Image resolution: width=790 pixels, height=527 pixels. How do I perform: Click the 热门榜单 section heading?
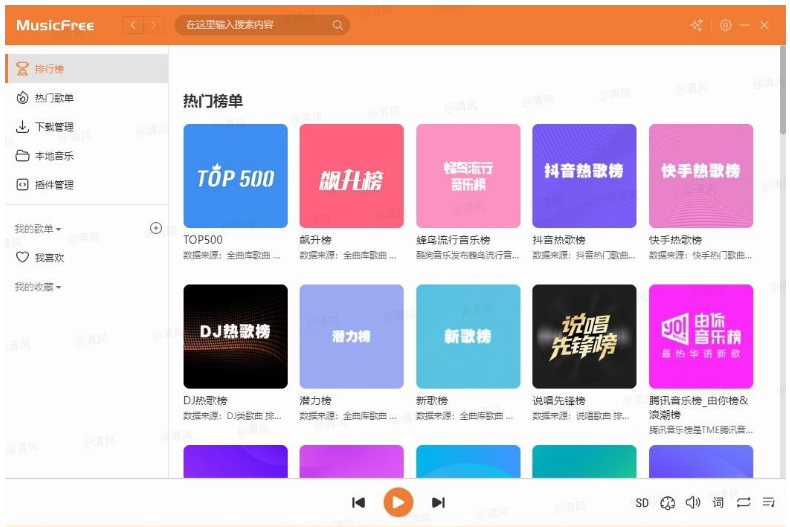[x=213, y=101]
